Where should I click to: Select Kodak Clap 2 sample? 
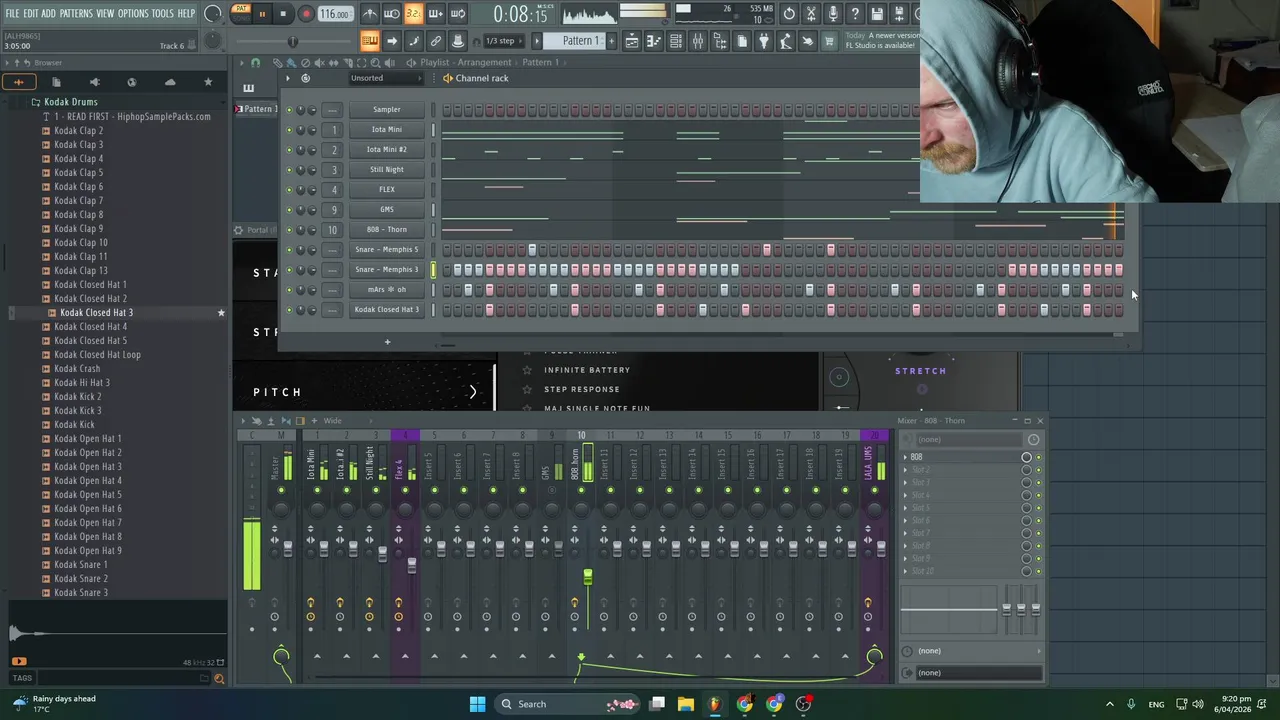(78, 130)
